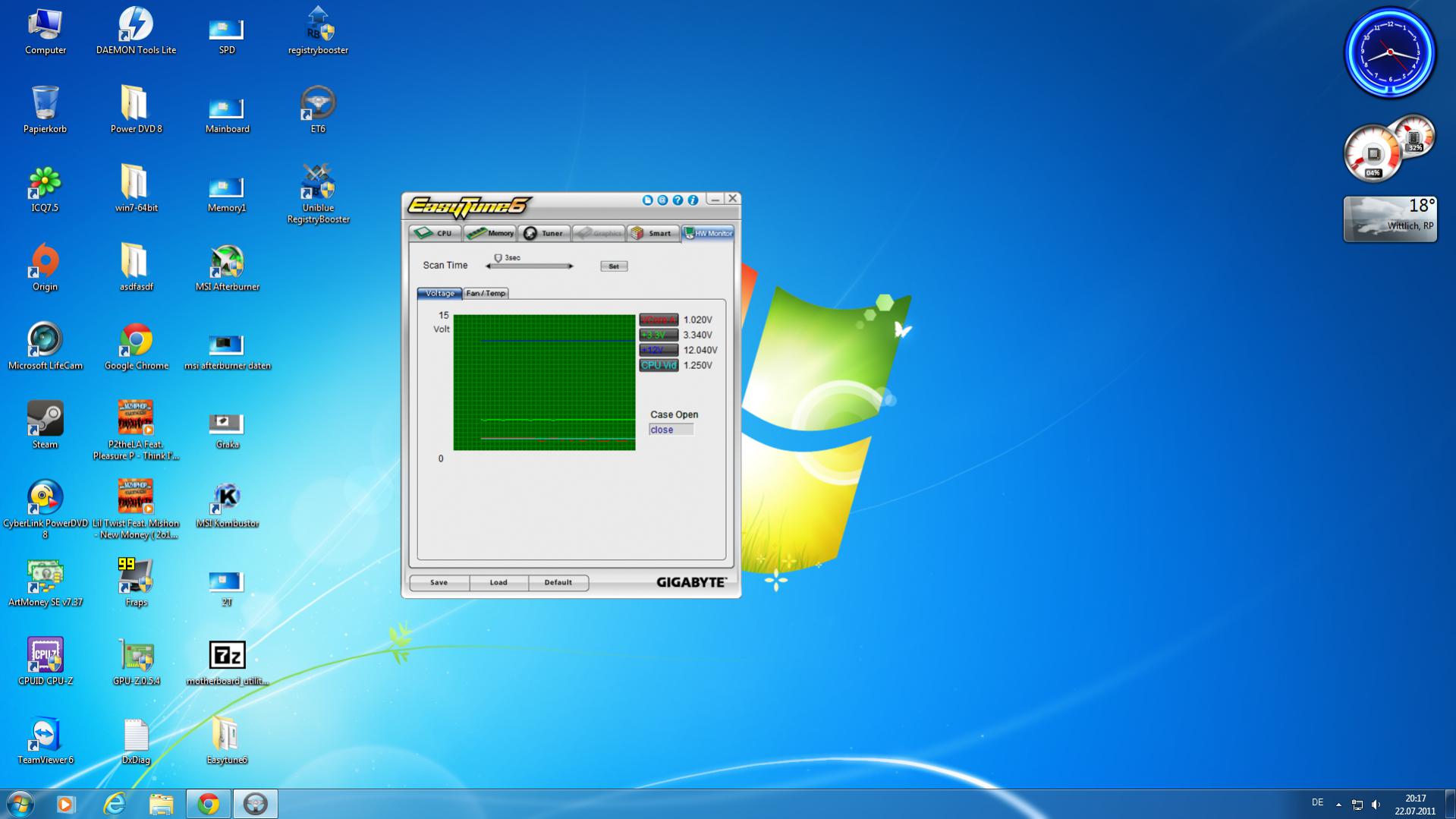The width and height of the screenshot is (1456, 819).
Task: Select the MSI Kombustor shortcut
Action: (228, 506)
